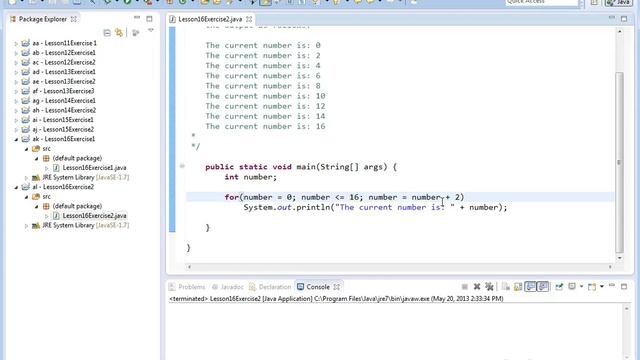Click the System.out.println code line
Viewport: 640px width, 360px height.
(376, 207)
